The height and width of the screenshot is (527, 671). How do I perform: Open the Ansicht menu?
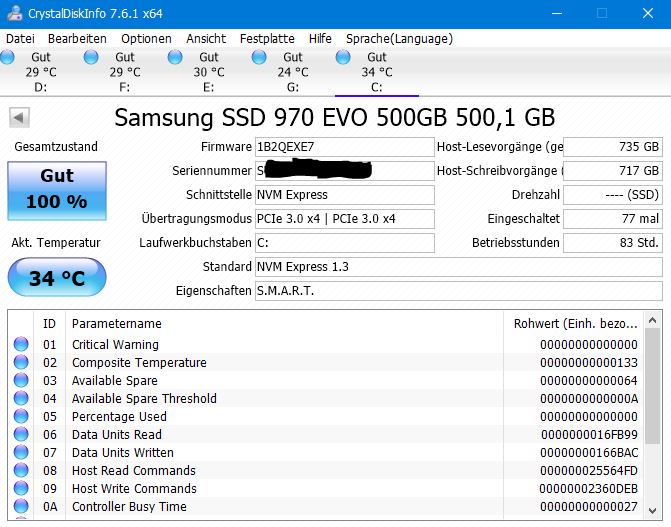click(206, 39)
